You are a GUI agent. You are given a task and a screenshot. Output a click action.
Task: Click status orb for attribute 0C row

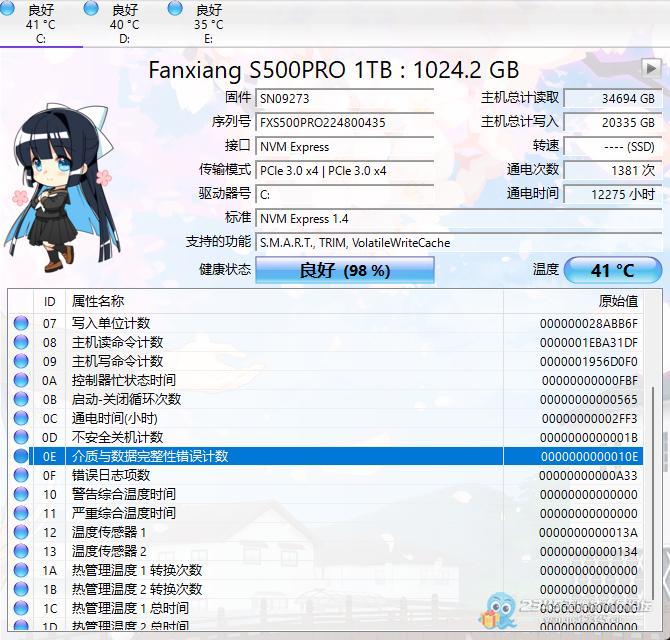point(21,418)
